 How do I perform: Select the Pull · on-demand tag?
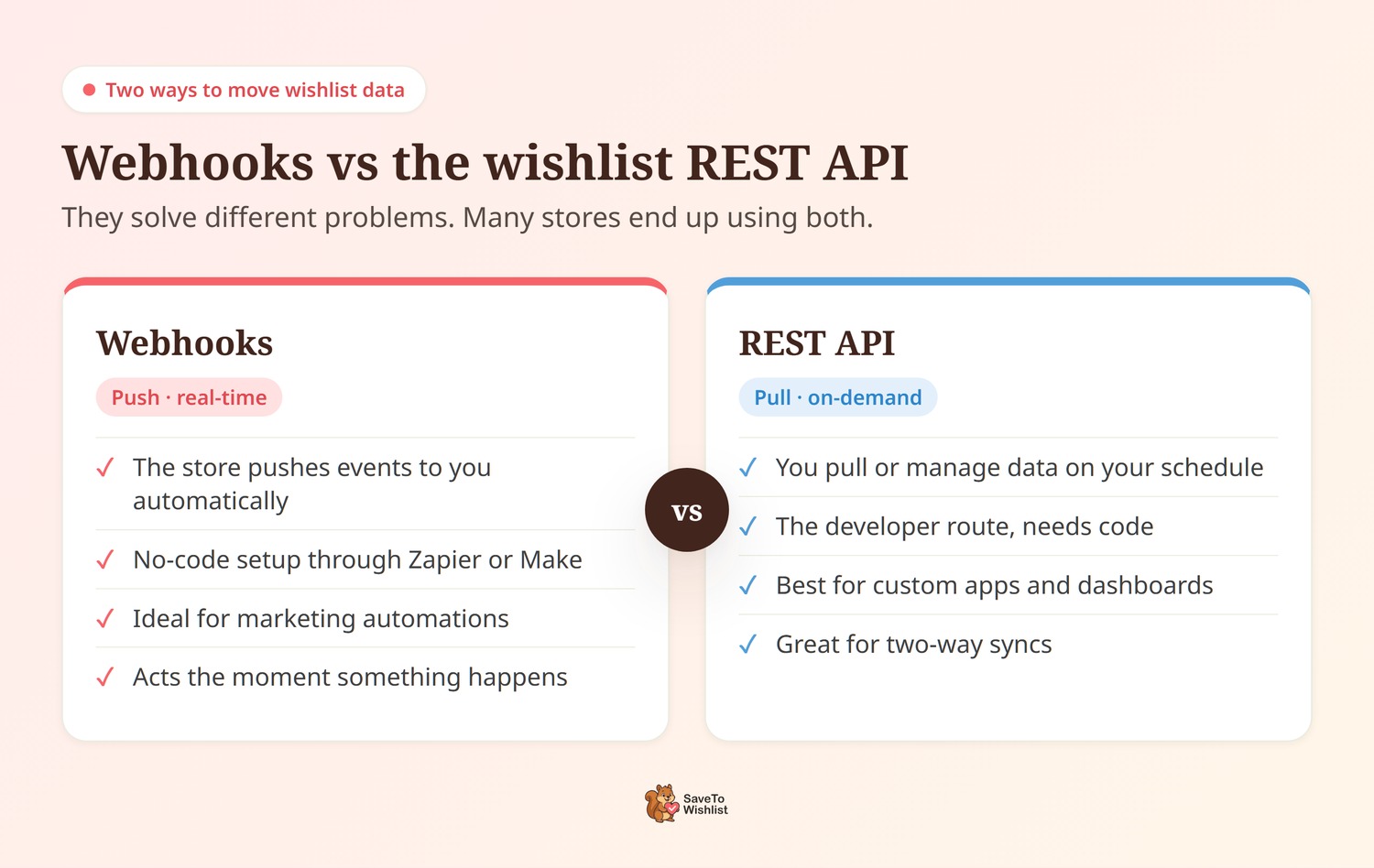point(838,397)
